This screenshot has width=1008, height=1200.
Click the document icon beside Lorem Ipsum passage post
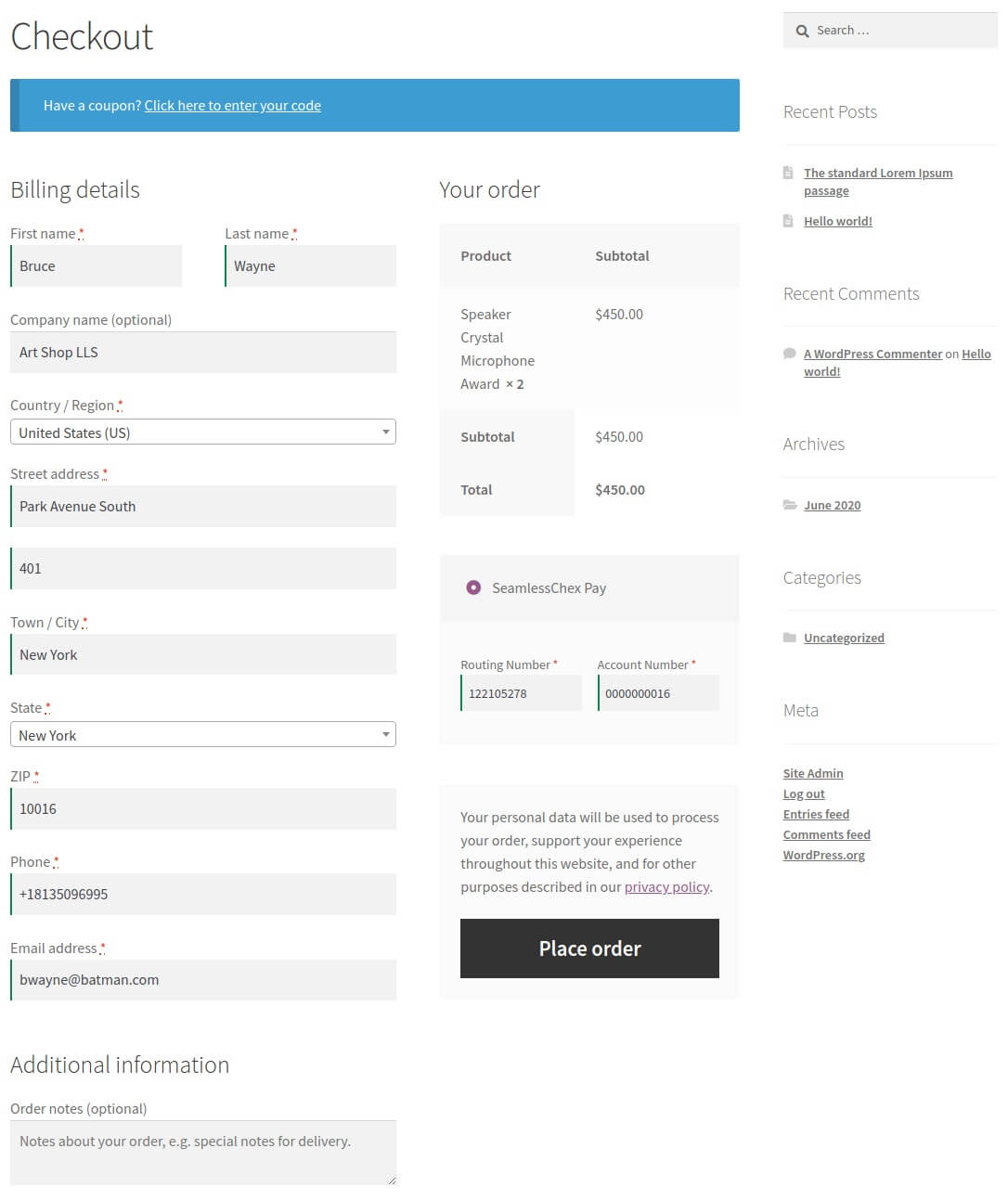pyautogui.click(x=788, y=173)
